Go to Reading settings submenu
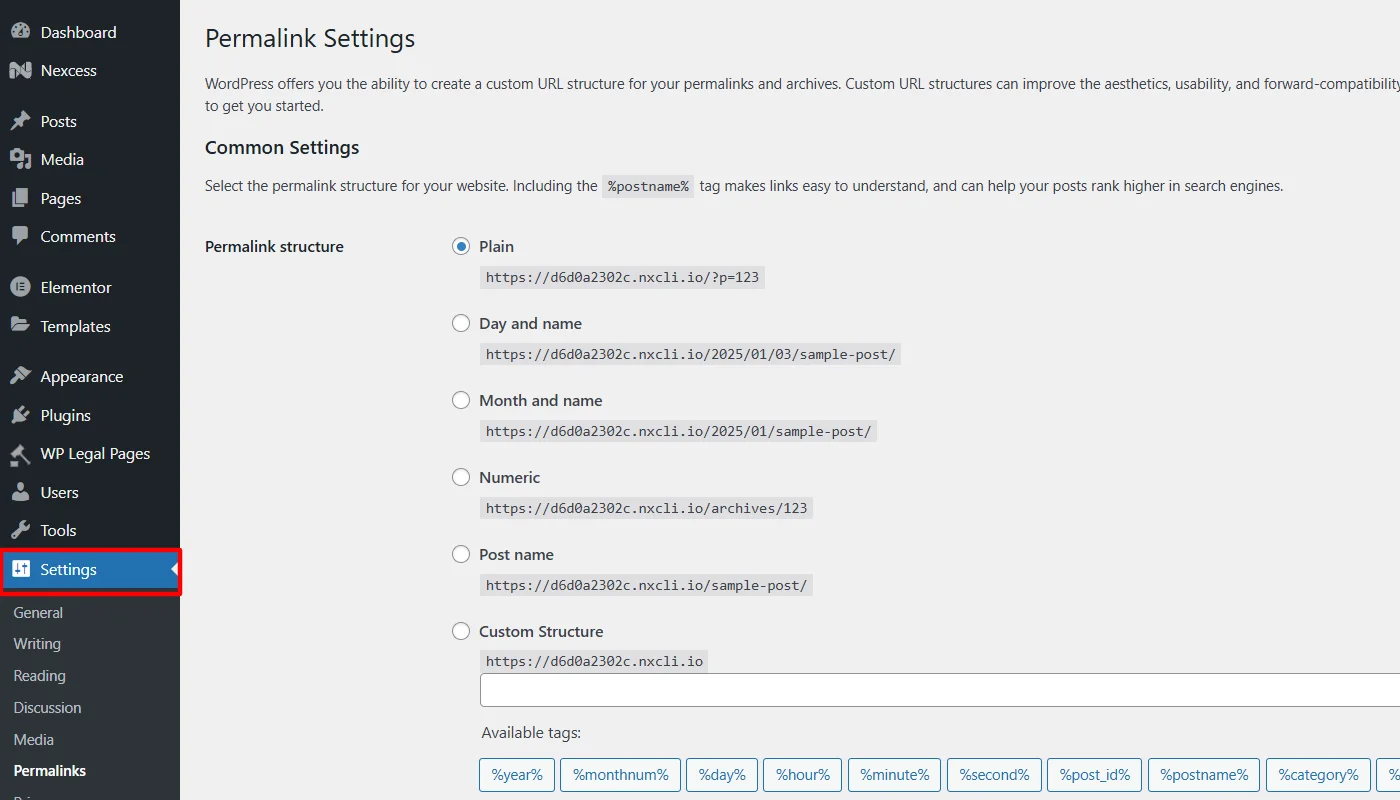This screenshot has height=800, width=1400. coord(39,676)
